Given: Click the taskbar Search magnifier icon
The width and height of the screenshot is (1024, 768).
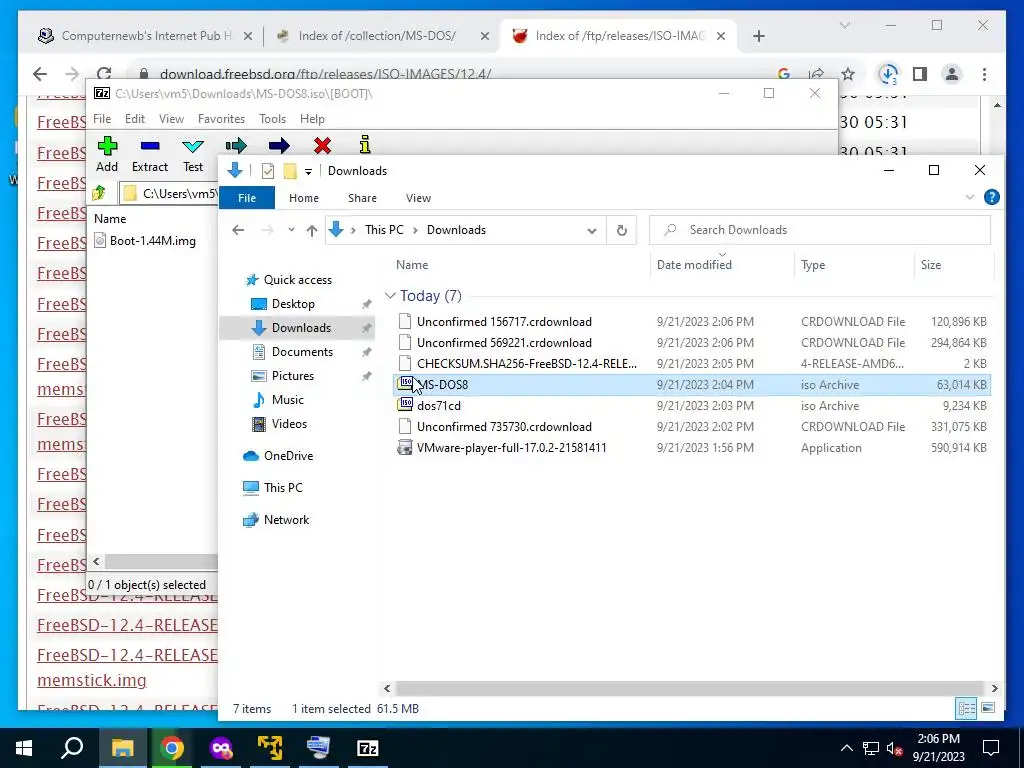Looking at the screenshot, I should [x=72, y=748].
